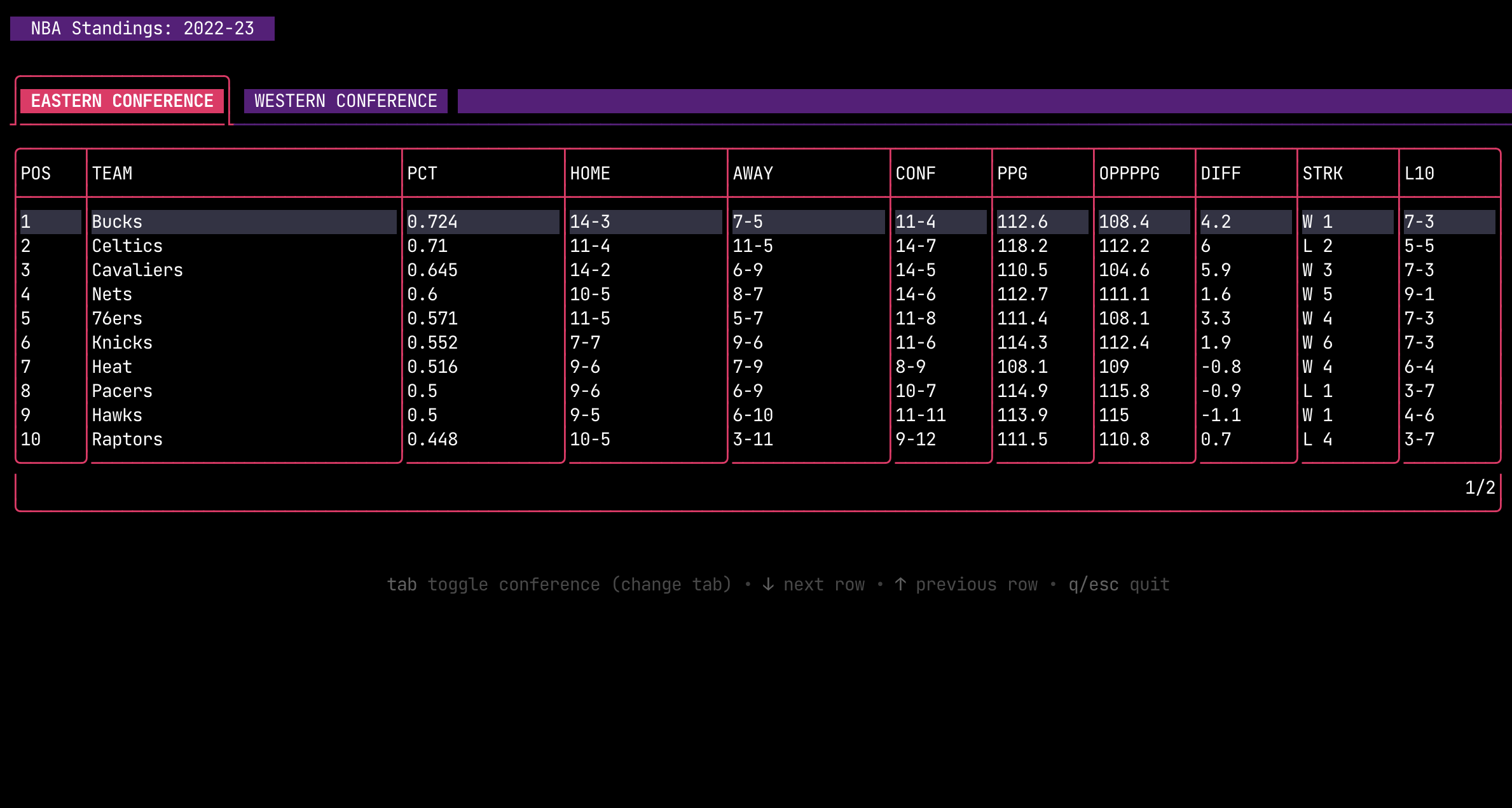Viewport: 1512px width, 808px height.
Task: Click the 1/2 page indicator
Action: [x=1480, y=488]
